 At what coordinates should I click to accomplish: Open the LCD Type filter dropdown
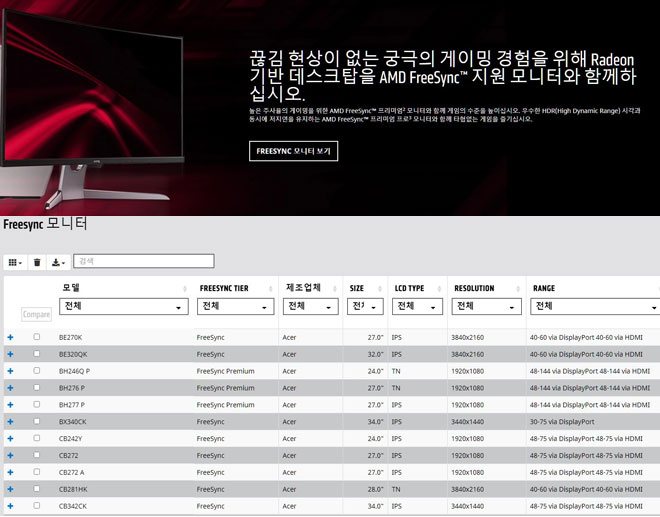coord(418,306)
